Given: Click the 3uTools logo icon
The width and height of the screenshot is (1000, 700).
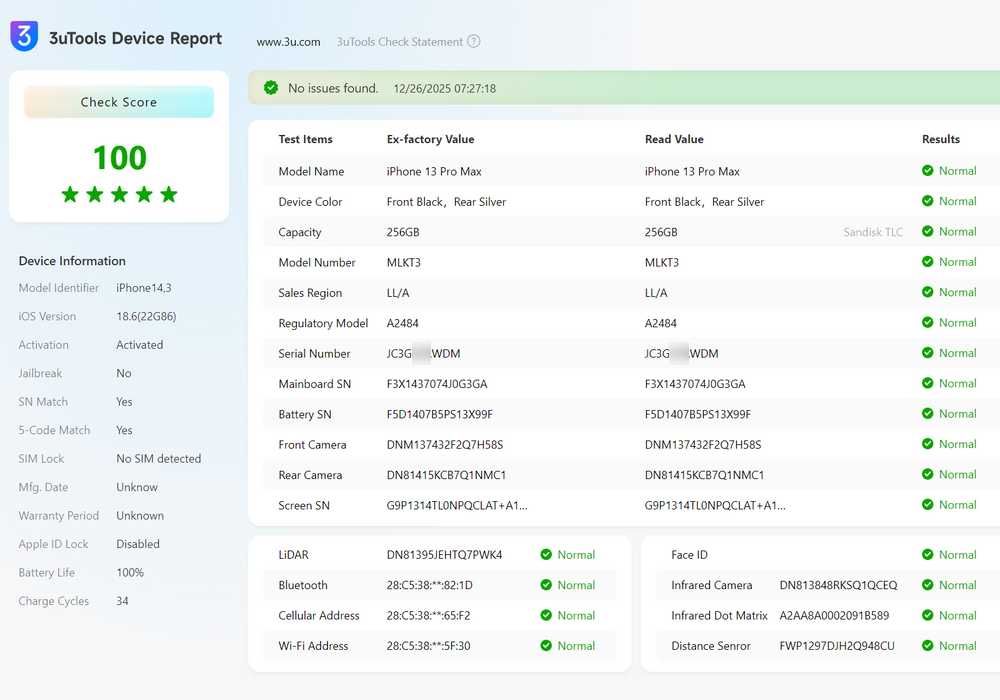Looking at the screenshot, I should click(x=24, y=36).
